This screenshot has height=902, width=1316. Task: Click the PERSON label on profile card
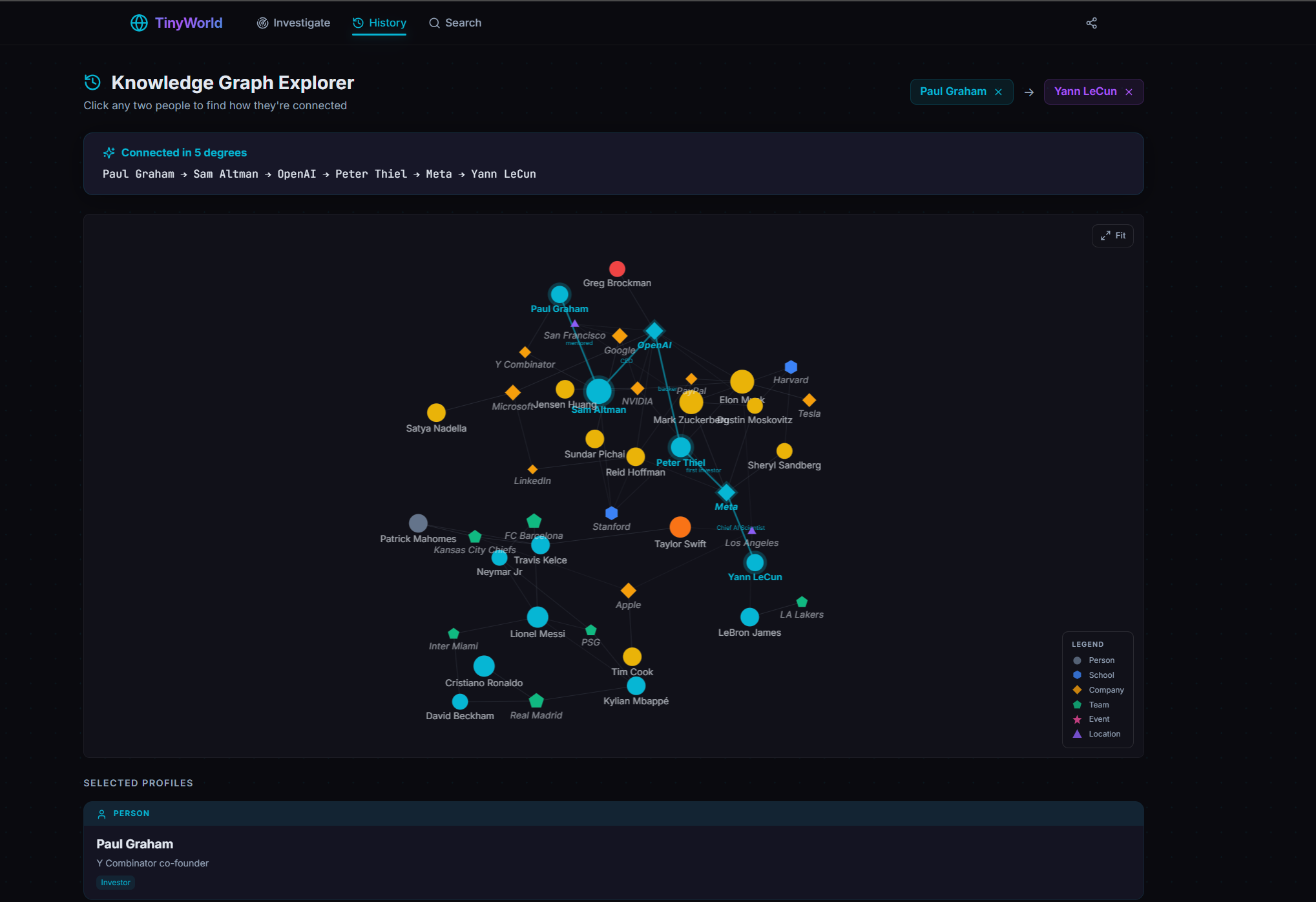pos(131,813)
